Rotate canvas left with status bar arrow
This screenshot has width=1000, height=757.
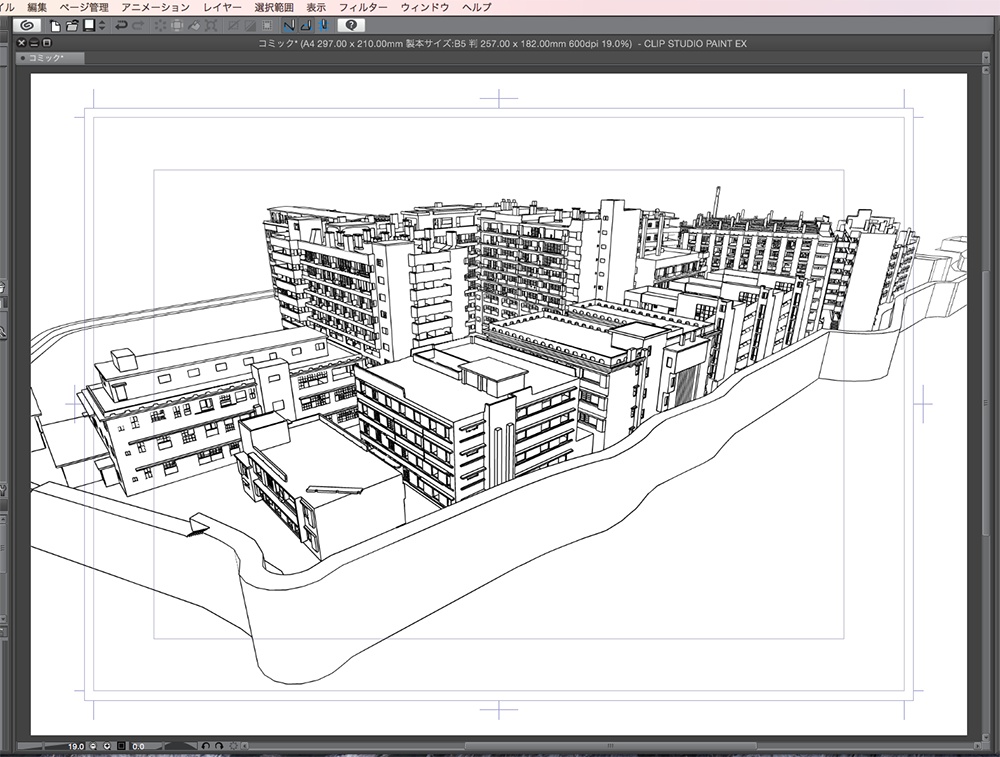point(204,746)
